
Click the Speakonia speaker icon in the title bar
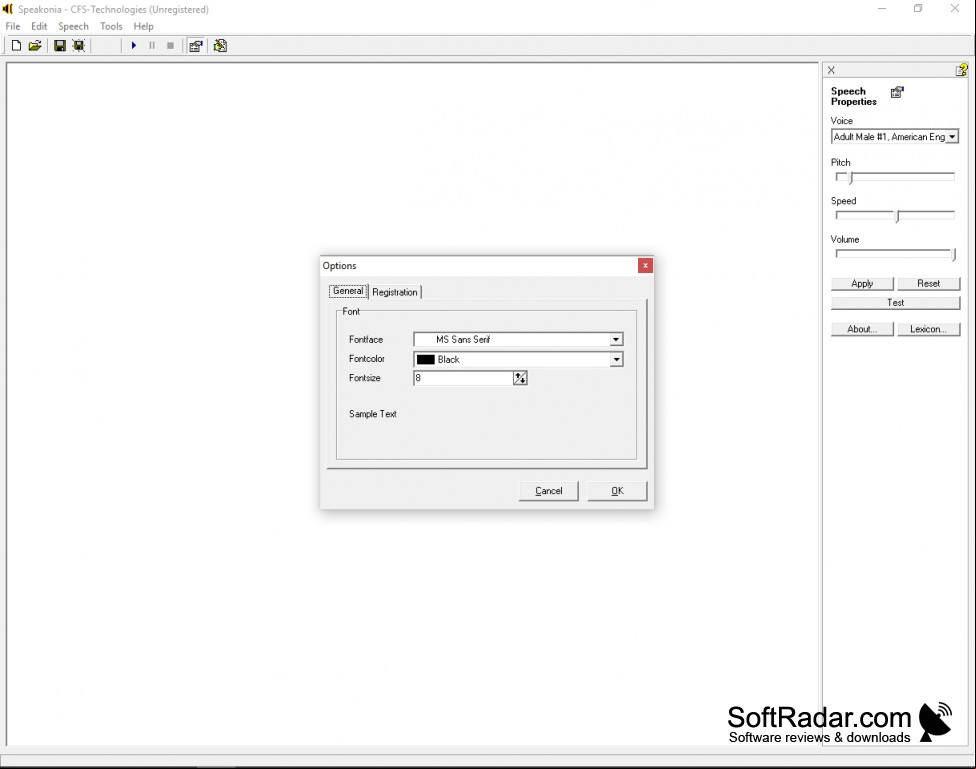7,9
